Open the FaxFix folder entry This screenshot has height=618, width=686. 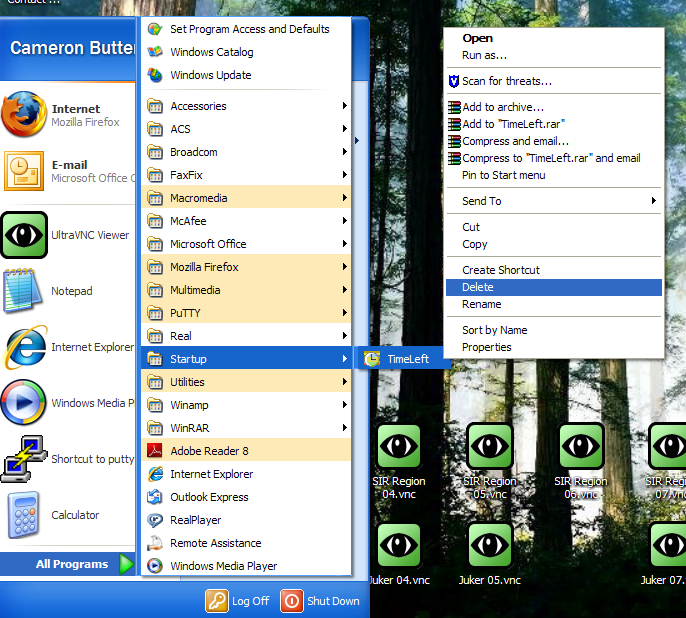[x=246, y=175]
